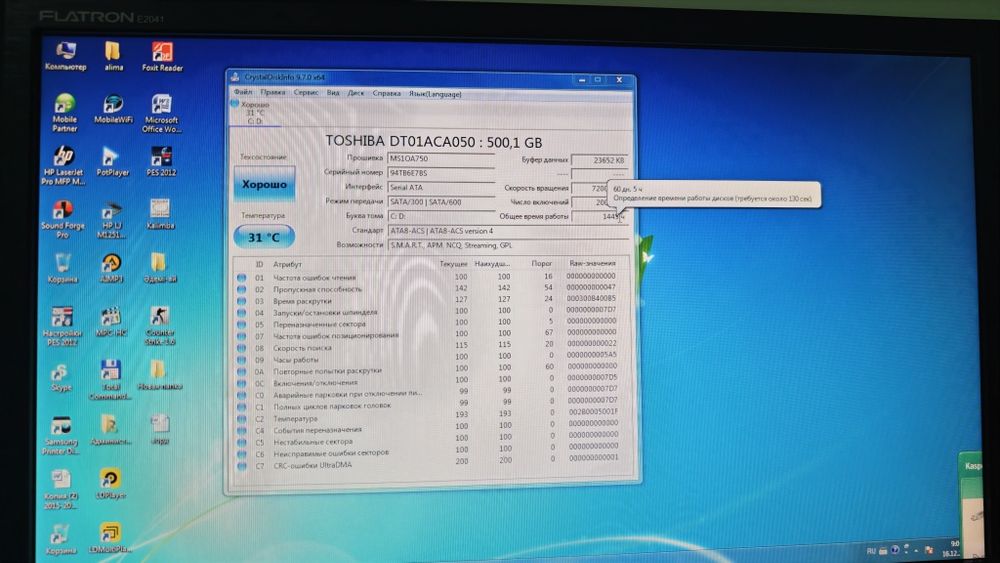The height and width of the screenshot is (563, 1000).
Task: Open the Язык(Language) menu
Action: pos(435,94)
